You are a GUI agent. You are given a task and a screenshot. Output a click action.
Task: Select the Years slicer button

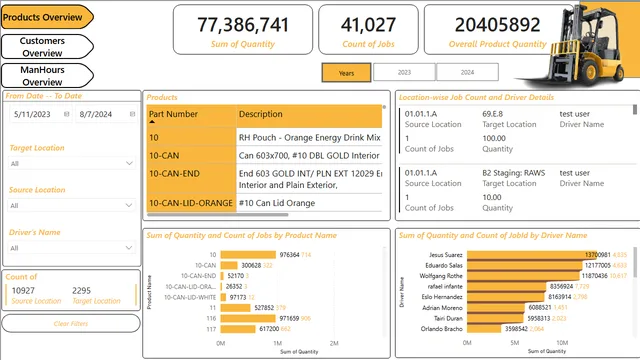point(346,73)
